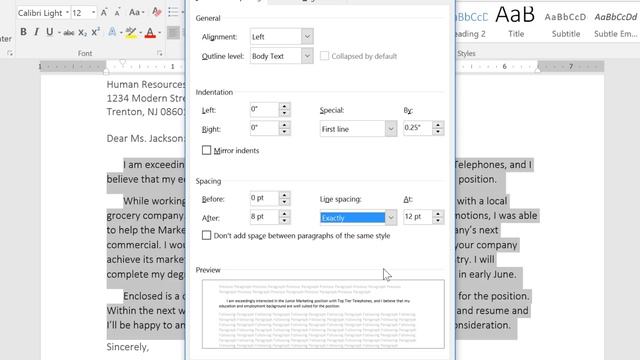Open the Calibri Light font name dropdown

coord(67,13)
